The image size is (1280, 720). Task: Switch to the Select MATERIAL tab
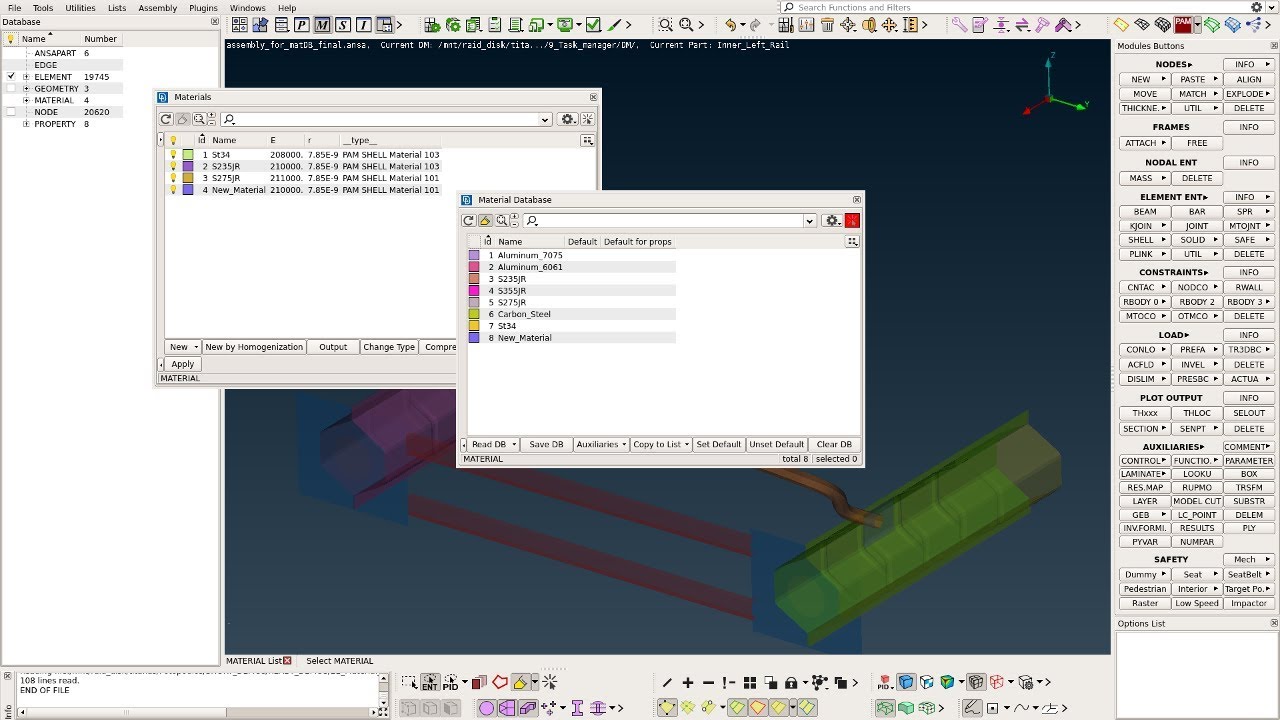coord(339,661)
